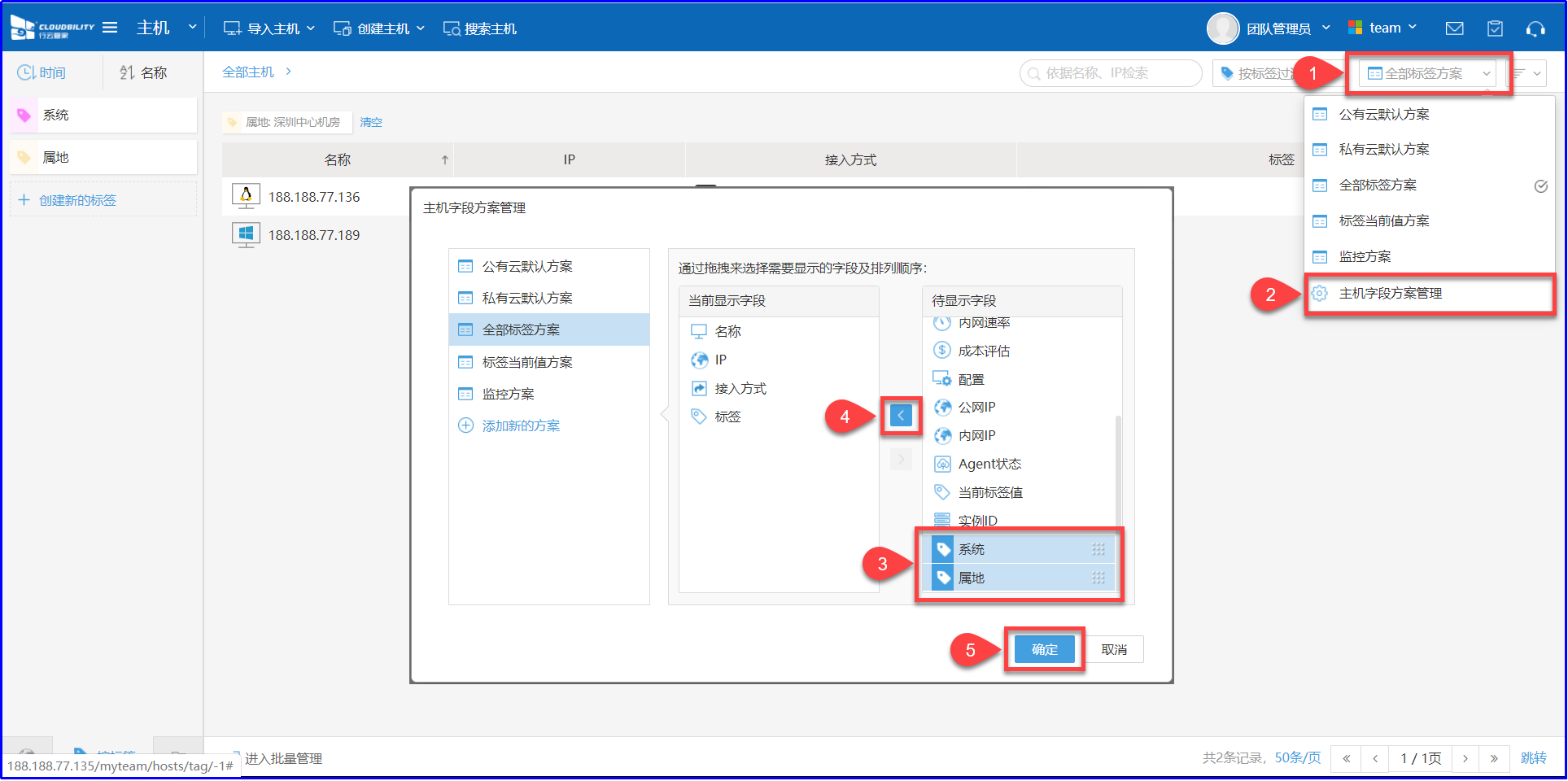Toggle sort by 时间
Viewport: 1568px width, 781px height.
[42, 73]
